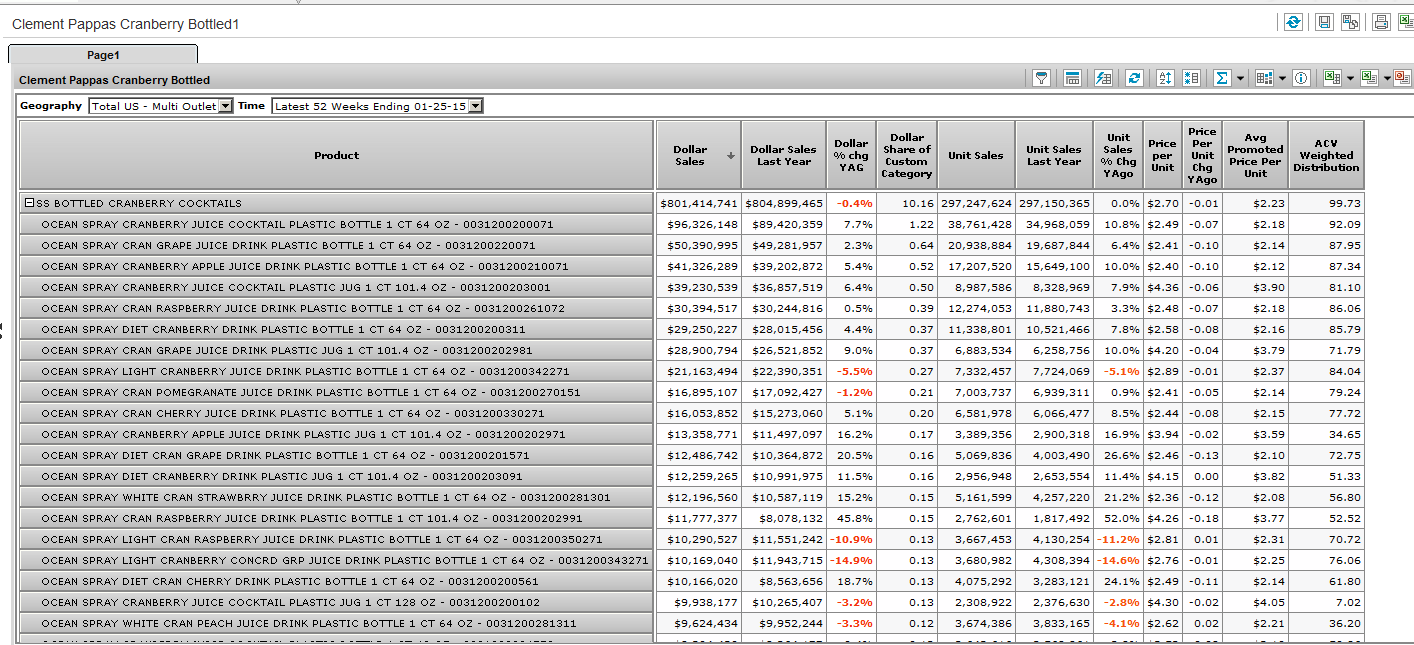Click the filter funnel icon
The width and height of the screenshot is (1414, 645).
tap(1041, 78)
